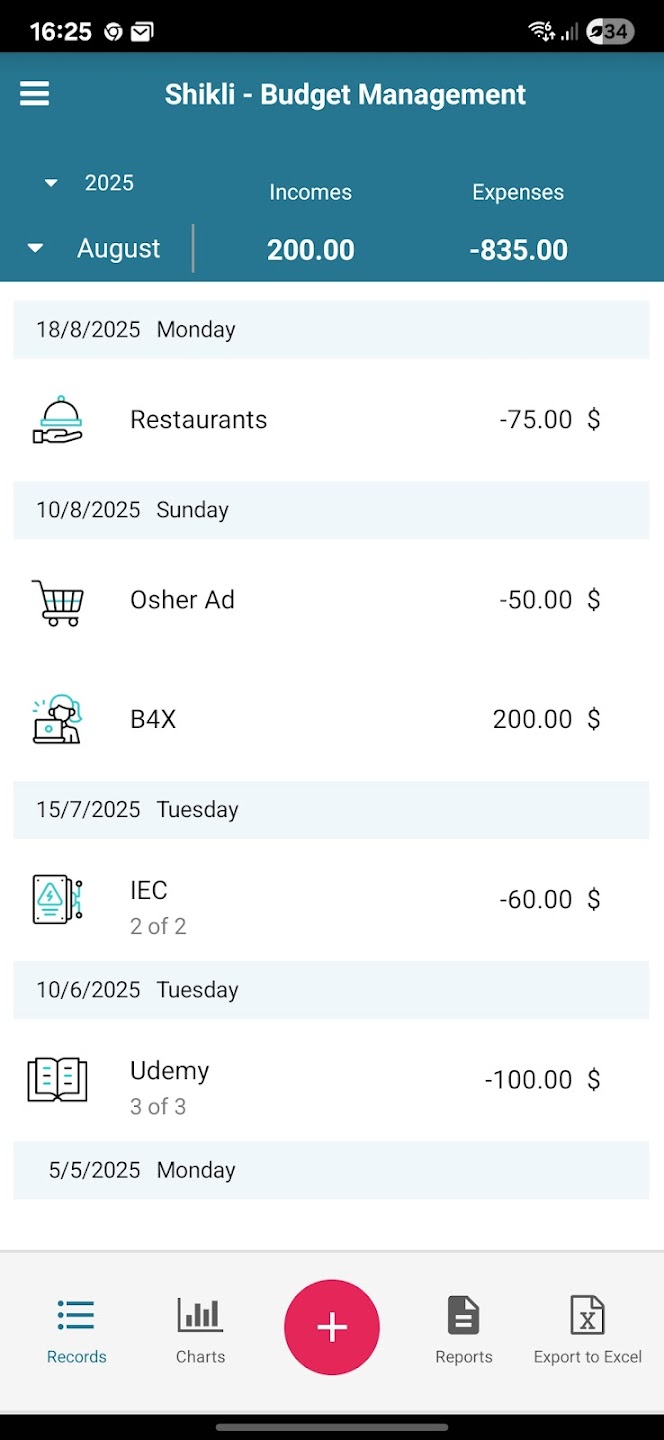Open the hamburger menu
Screen dimensions: 664x1440
coord(35,94)
